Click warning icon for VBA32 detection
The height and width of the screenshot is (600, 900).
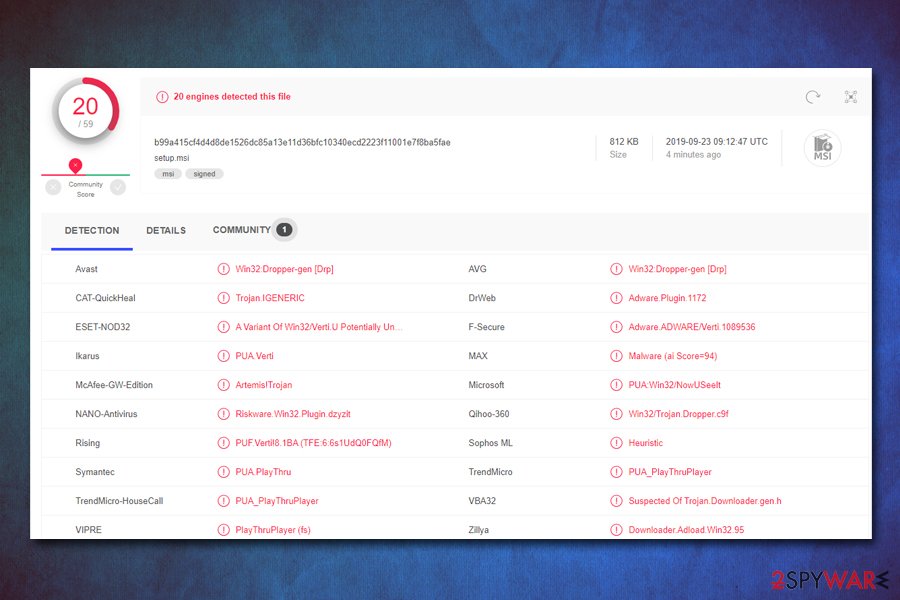616,501
